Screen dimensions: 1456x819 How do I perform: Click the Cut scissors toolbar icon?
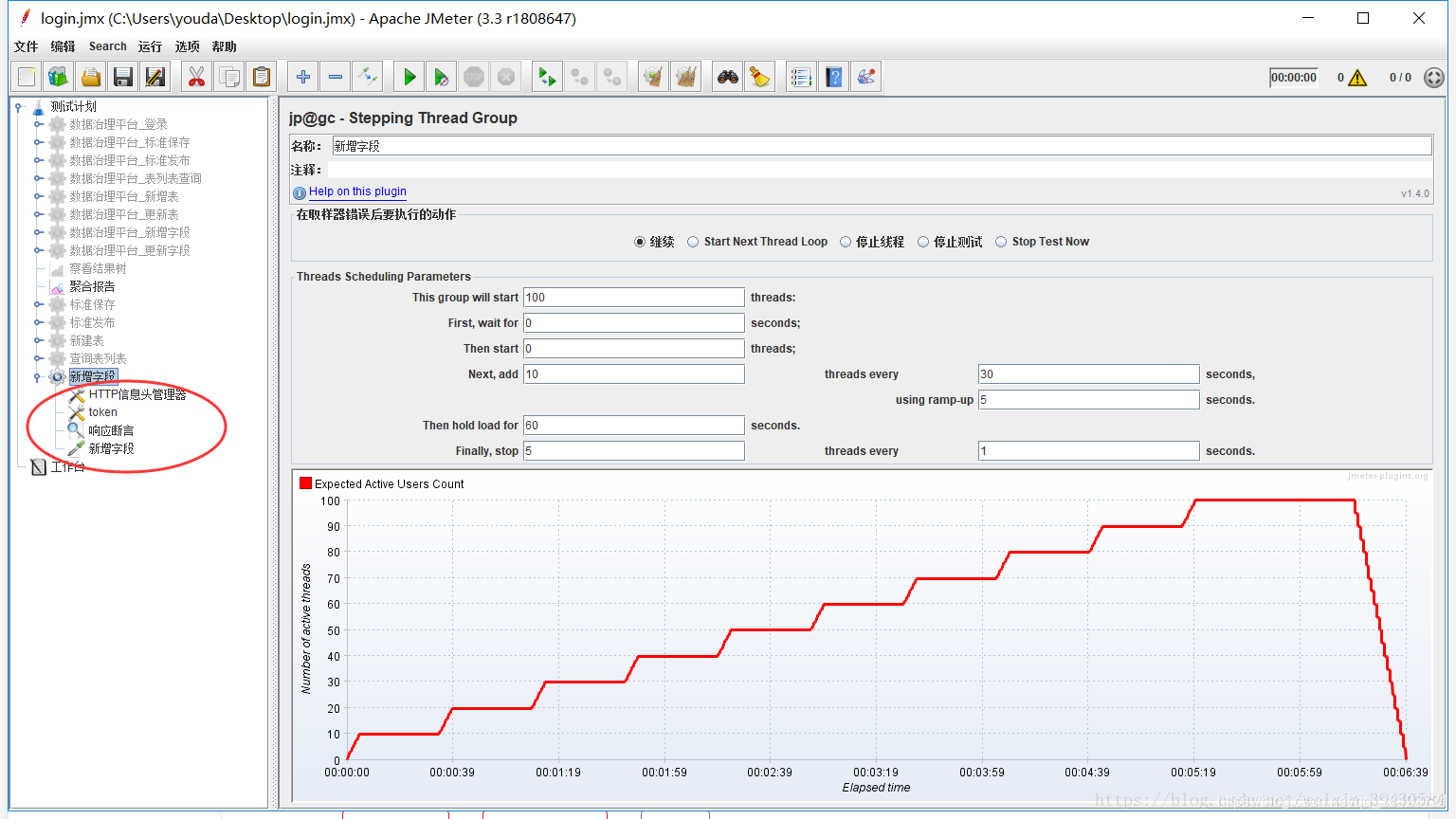pyautogui.click(x=196, y=77)
